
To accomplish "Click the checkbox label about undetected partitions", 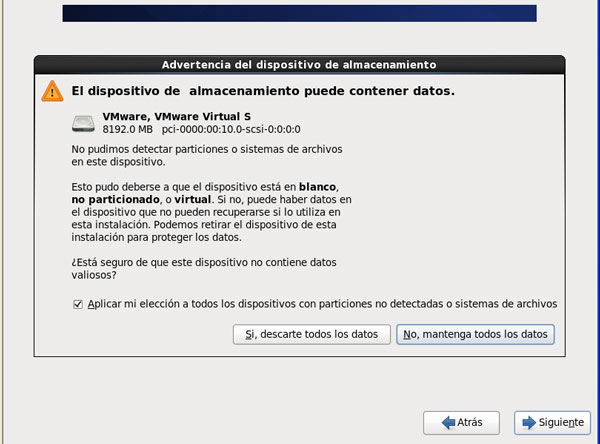I will 322,304.
